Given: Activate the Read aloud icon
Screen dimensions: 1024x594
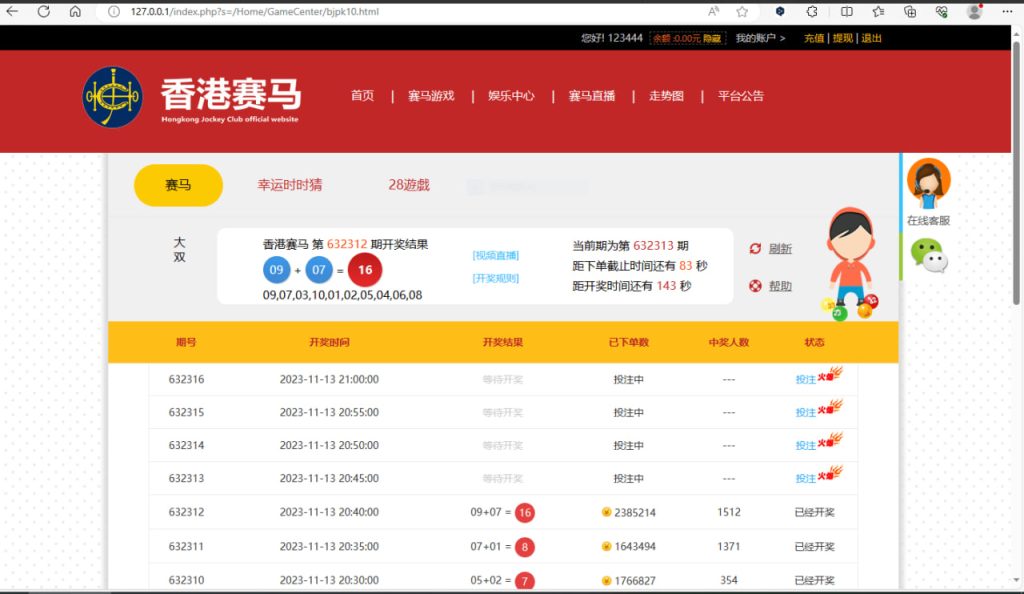Looking at the screenshot, I should click(x=713, y=11).
